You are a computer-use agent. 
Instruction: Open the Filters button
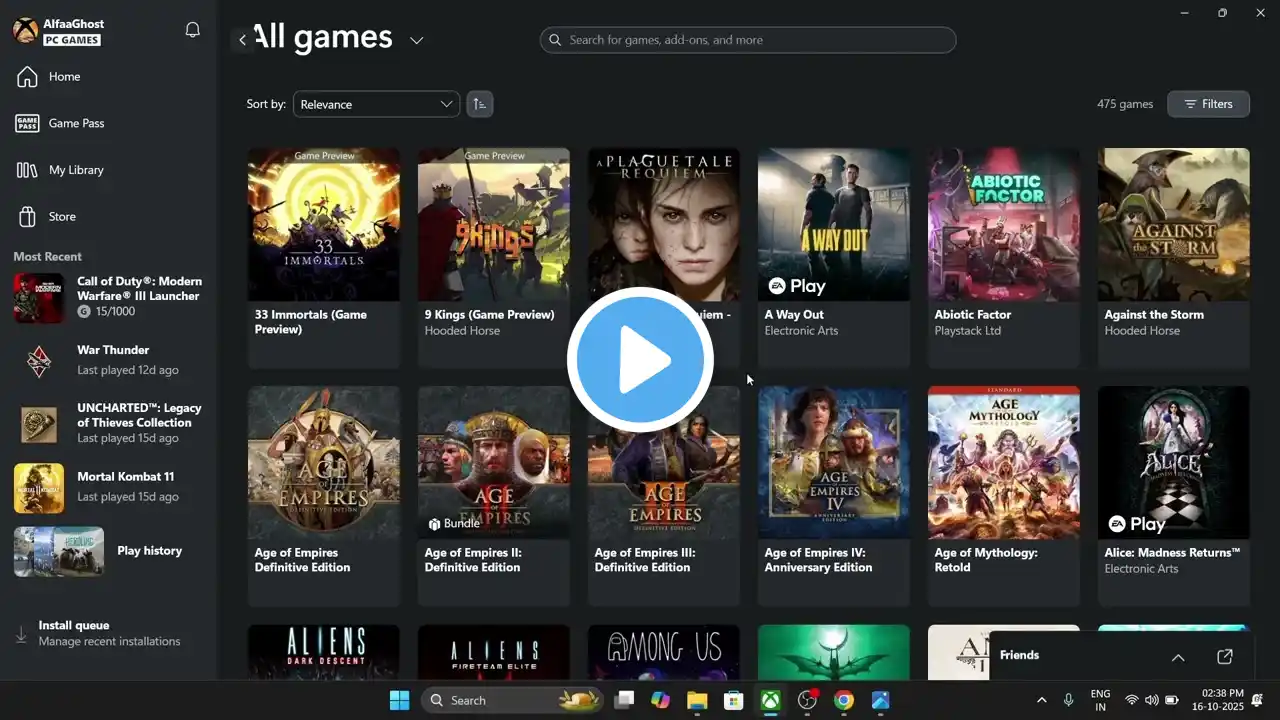[x=1208, y=104]
